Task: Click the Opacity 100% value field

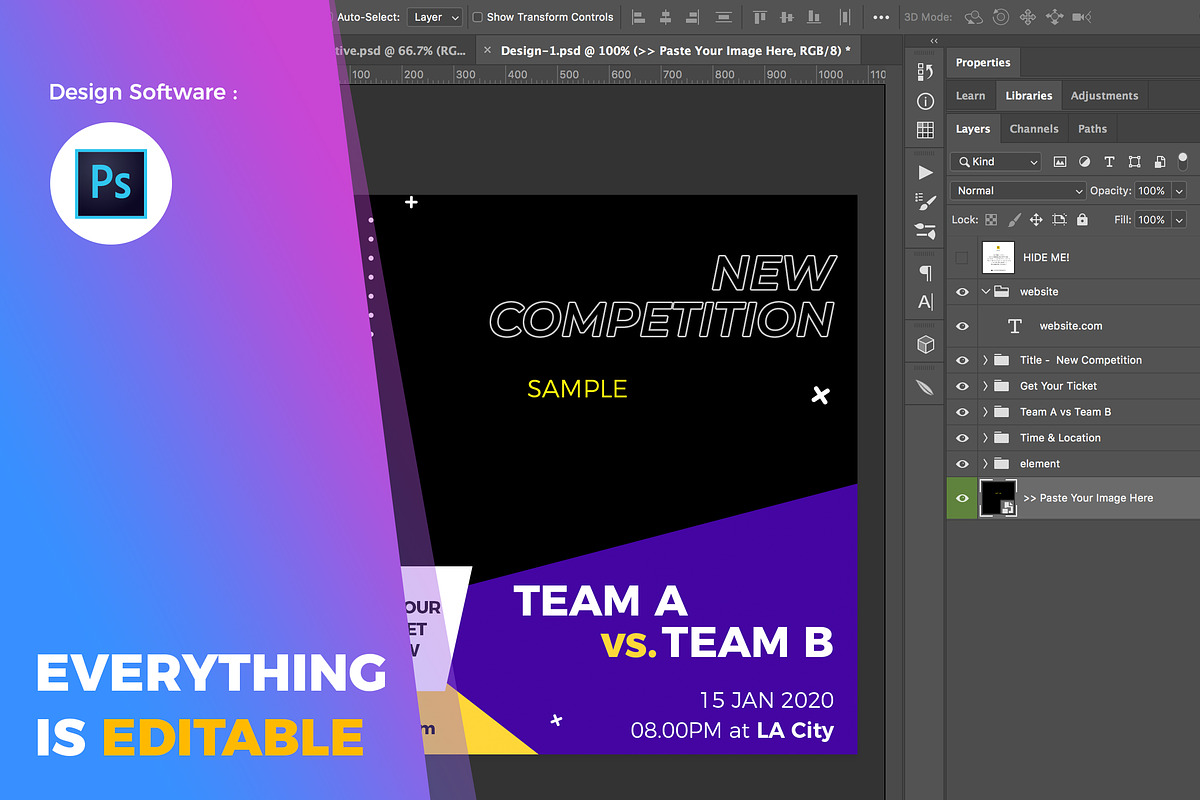Action: 1151,190
